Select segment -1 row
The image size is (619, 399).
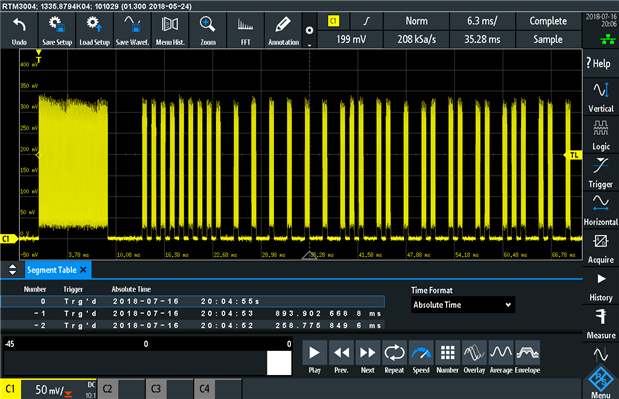[193, 314]
